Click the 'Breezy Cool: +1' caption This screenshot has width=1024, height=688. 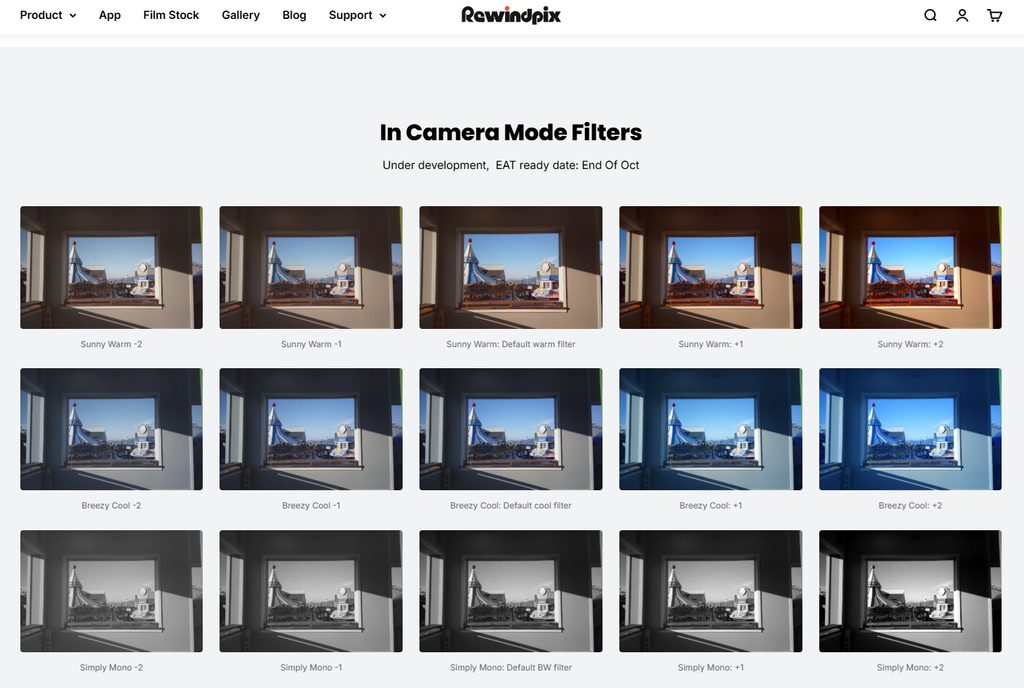point(711,505)
